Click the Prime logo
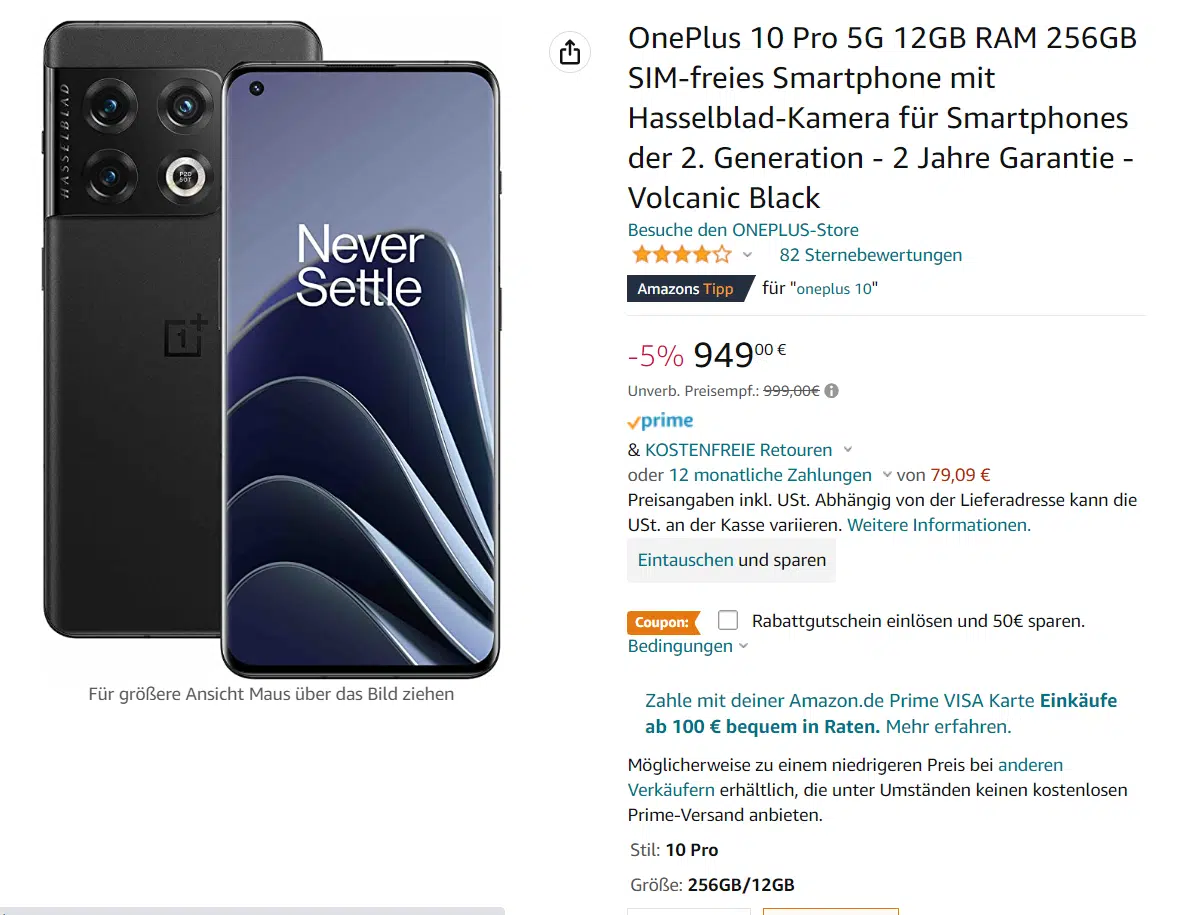This screenshot has width=1178, height=915. pyautogui.click(x=661, y=421)
